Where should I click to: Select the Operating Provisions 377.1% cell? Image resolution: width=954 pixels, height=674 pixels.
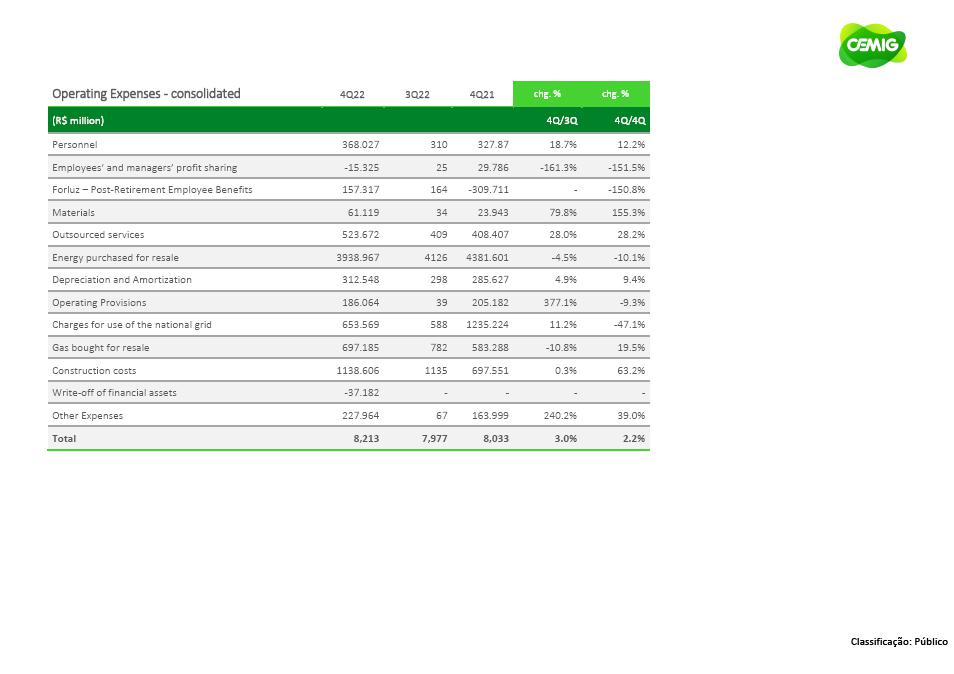560,302
